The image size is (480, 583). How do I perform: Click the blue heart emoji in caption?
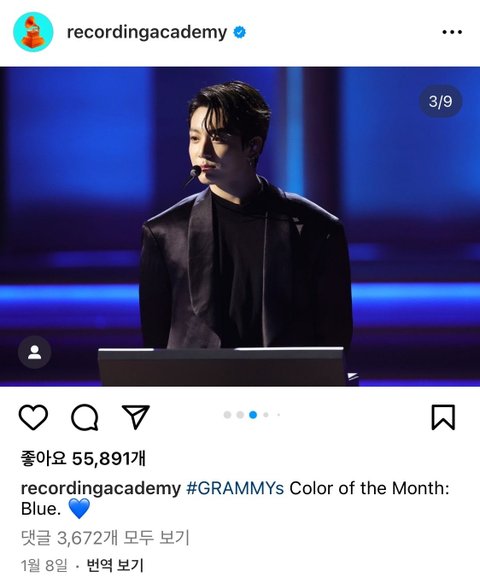(x=80, y=509)
